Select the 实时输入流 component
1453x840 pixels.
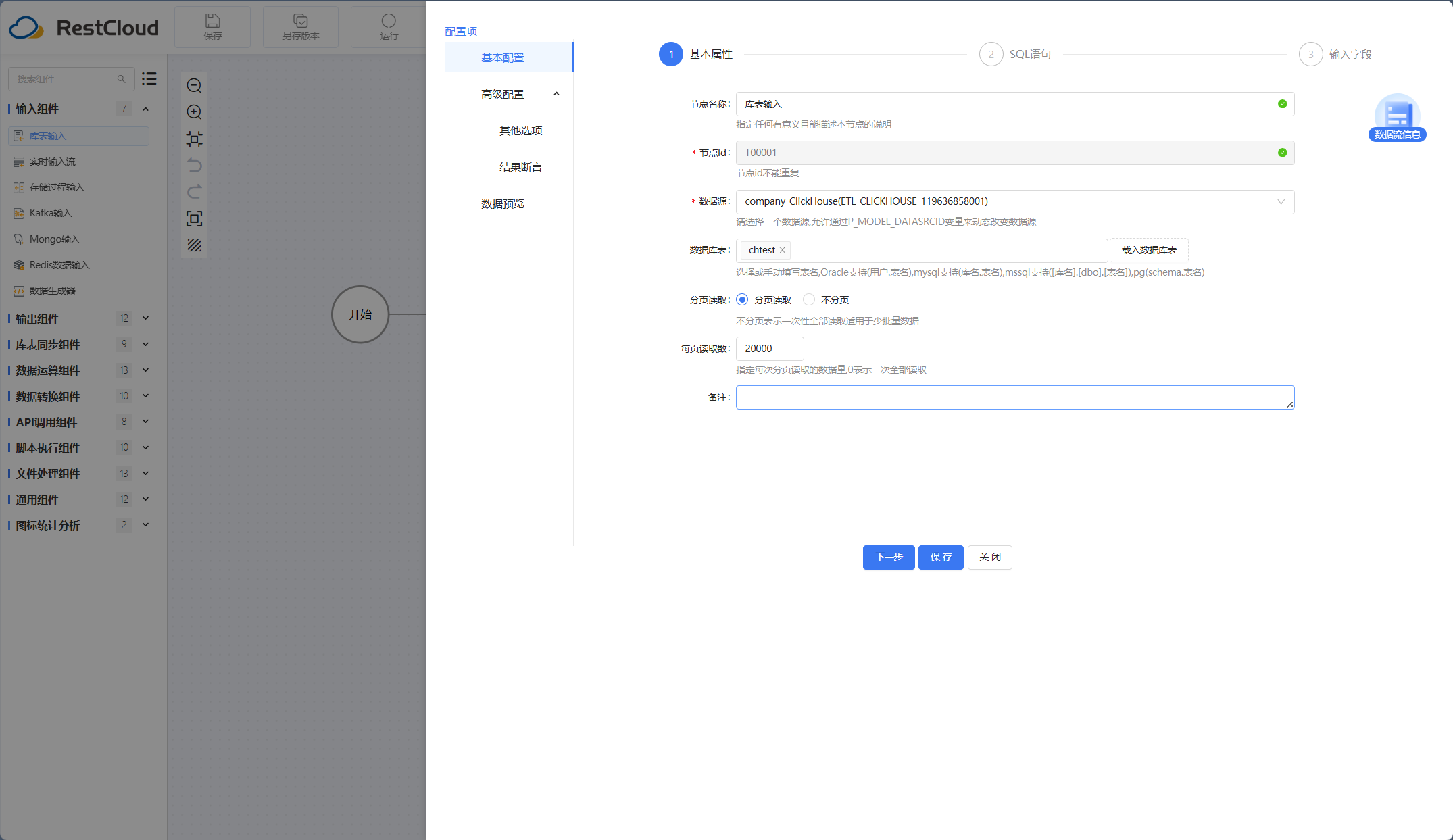[78, 162]
